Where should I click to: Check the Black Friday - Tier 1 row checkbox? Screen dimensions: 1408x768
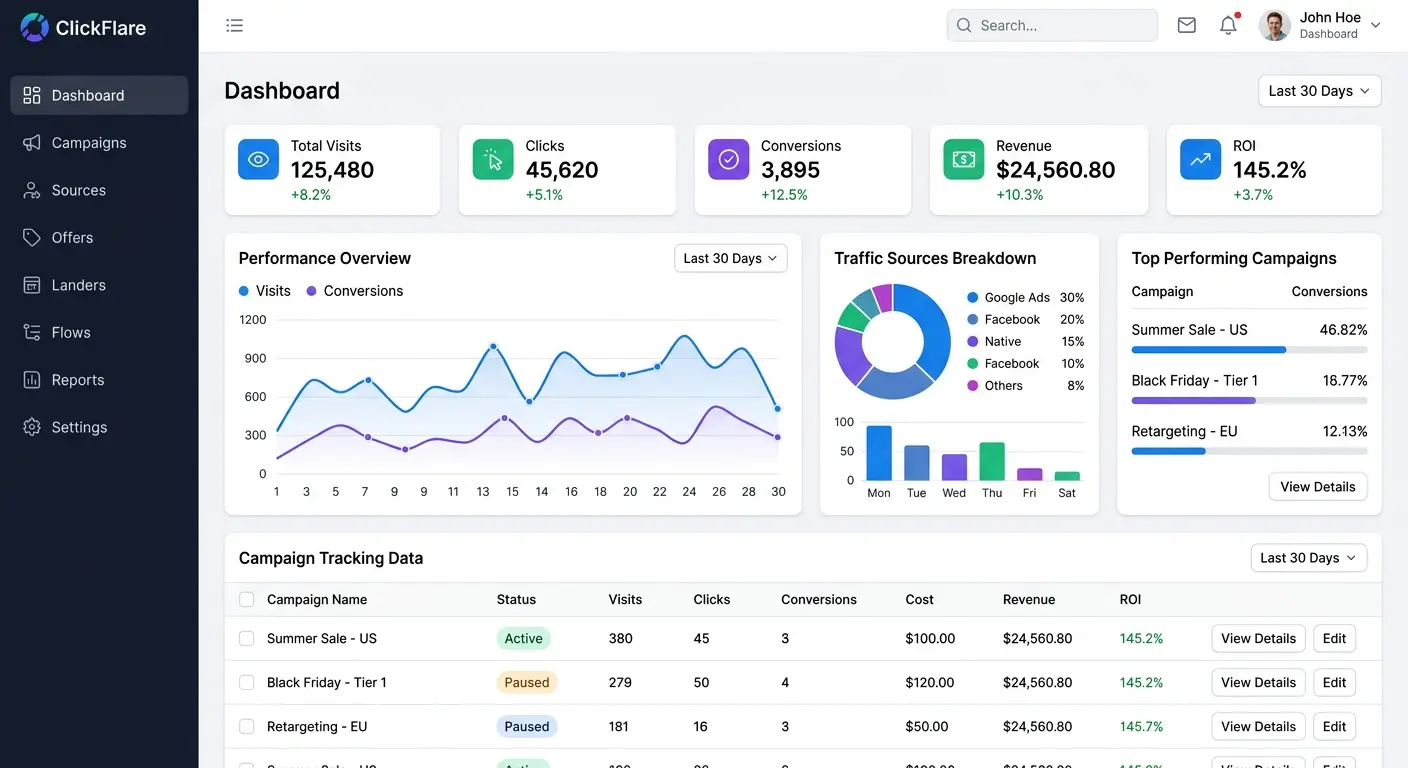pyautogui.click(x=247, y=682)
